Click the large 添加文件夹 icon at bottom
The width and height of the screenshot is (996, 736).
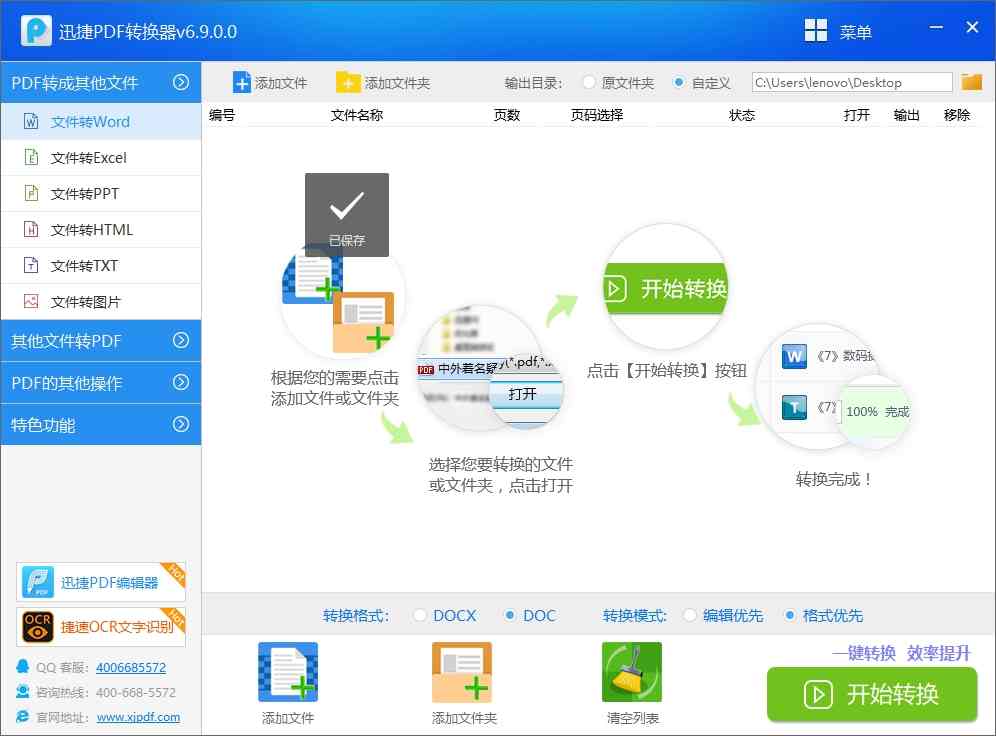(x=462, y=672)
